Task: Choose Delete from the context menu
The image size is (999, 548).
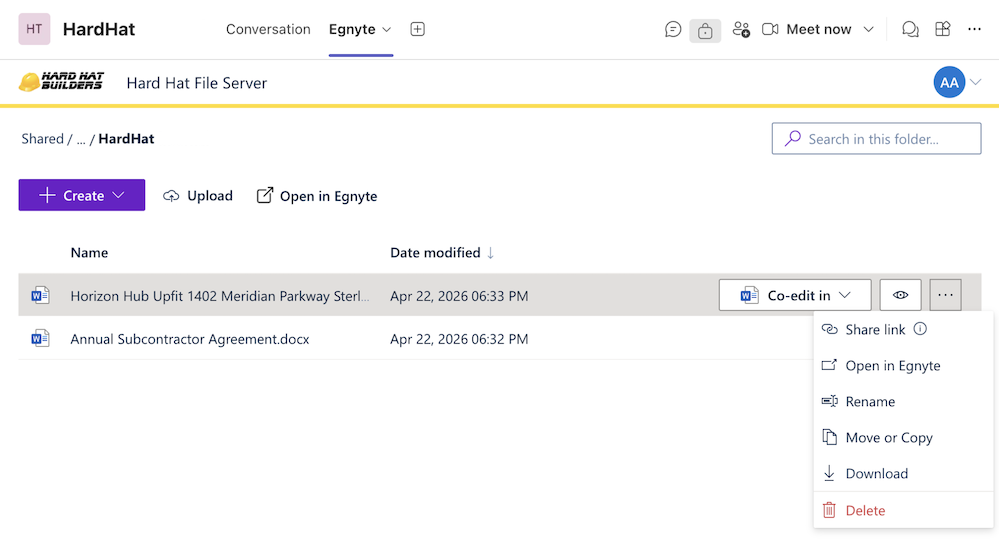Action: coord(903,510)
